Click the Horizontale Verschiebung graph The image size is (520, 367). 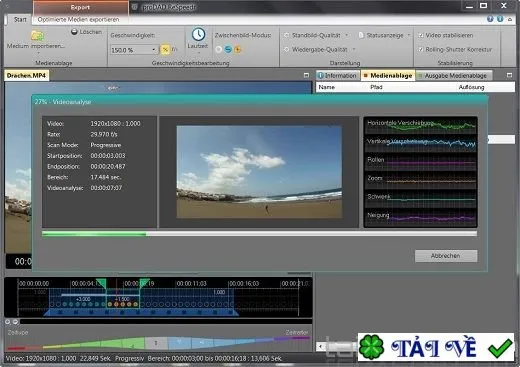coord(420,126)
